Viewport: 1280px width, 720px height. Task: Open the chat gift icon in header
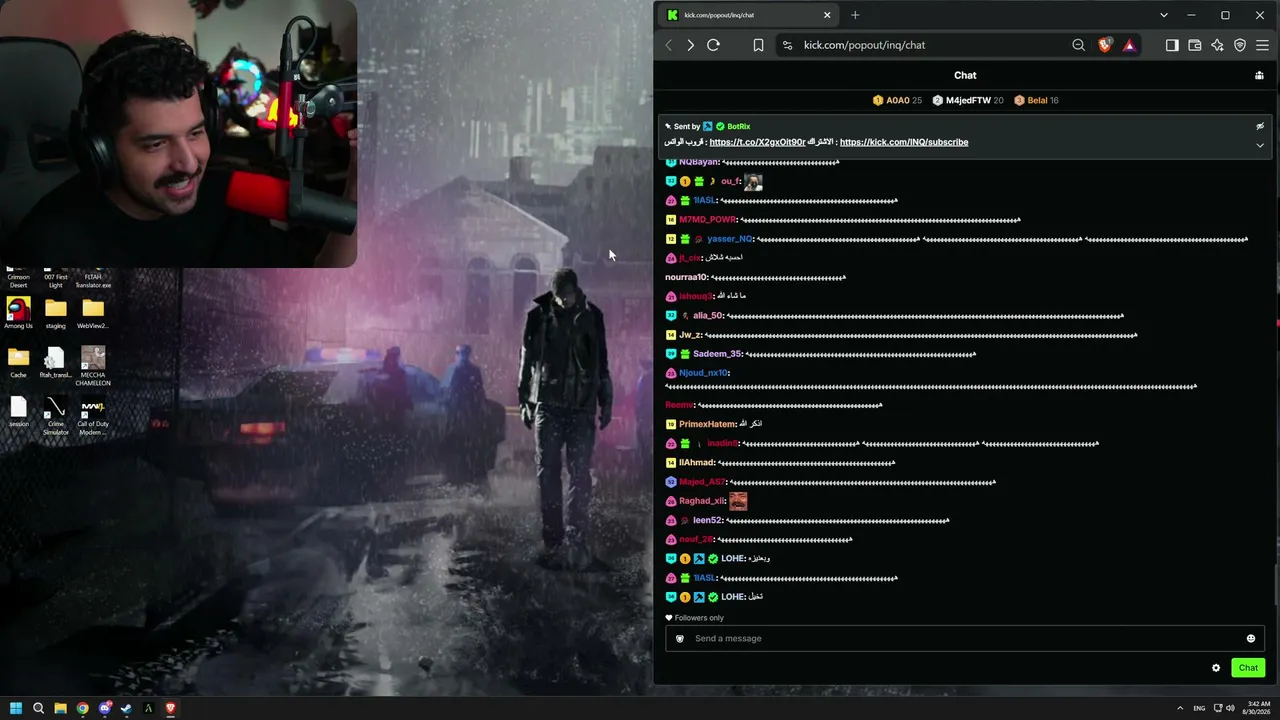1259,75
